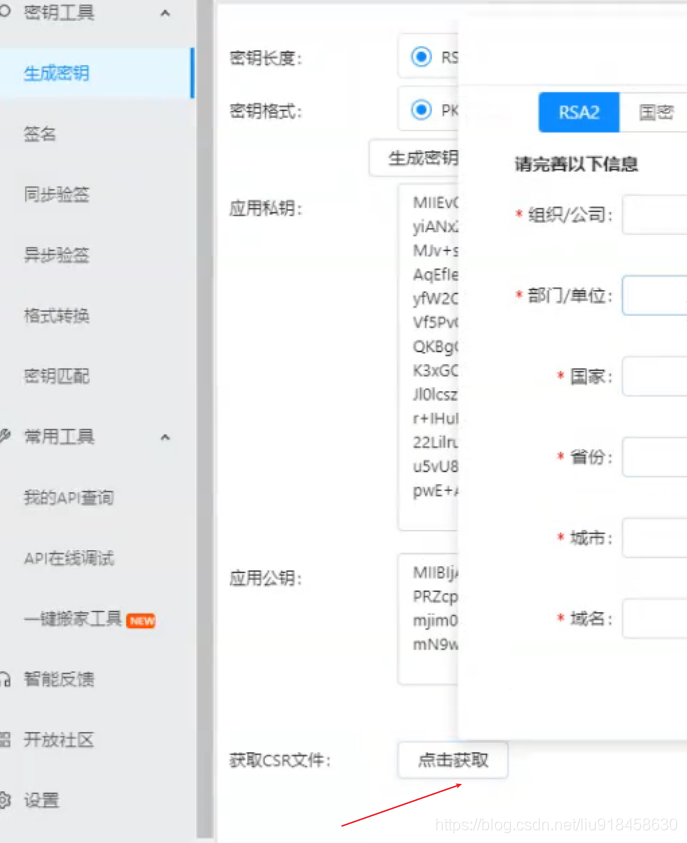
Task: Collapse the 常用工具 section chevron
Action: (165, 437)
